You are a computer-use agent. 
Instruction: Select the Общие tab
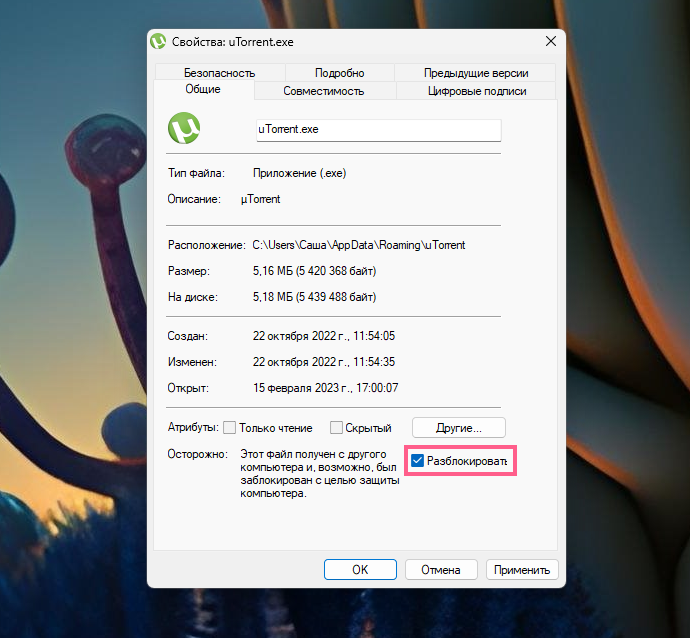[203, 89]
